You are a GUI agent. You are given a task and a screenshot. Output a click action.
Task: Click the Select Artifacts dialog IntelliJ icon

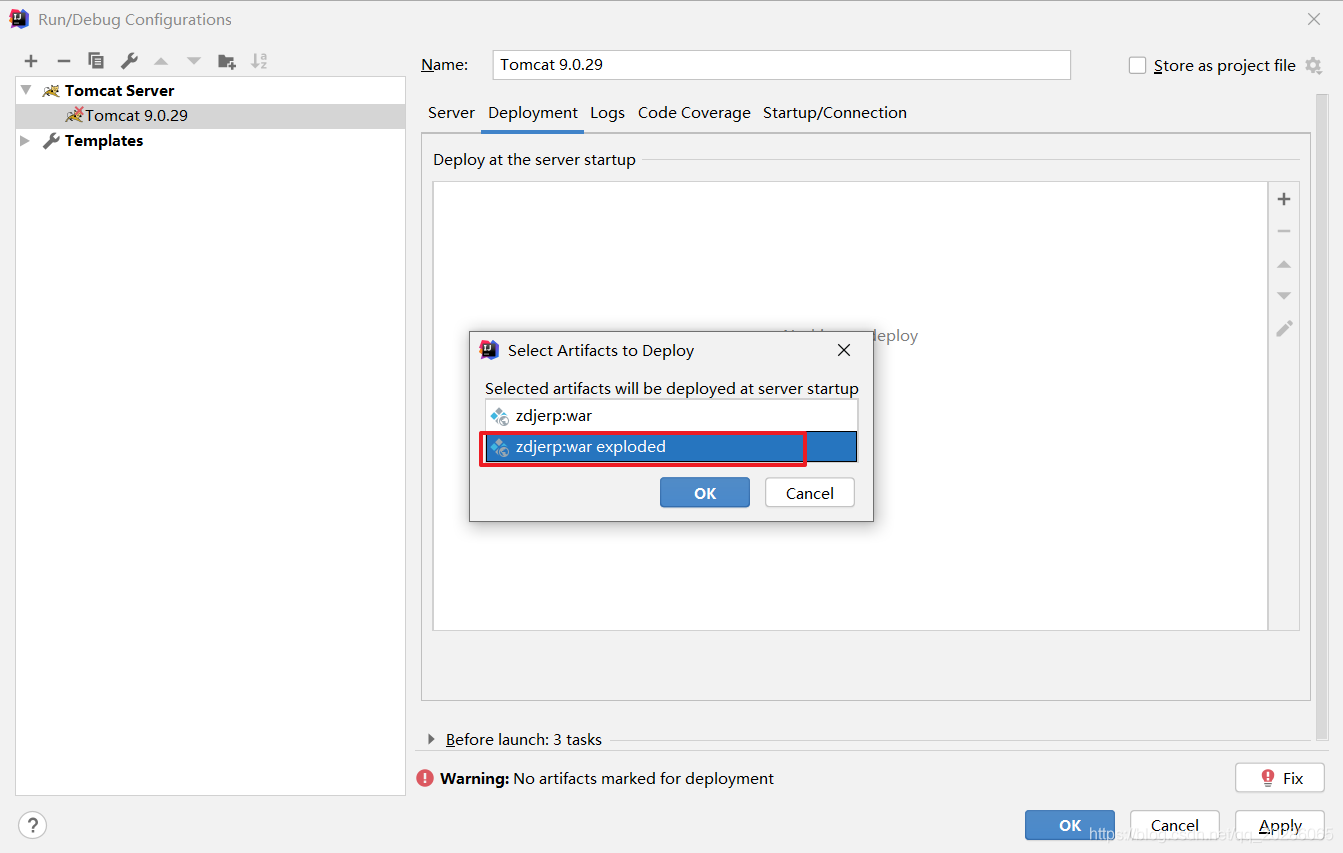coord(489,350)
